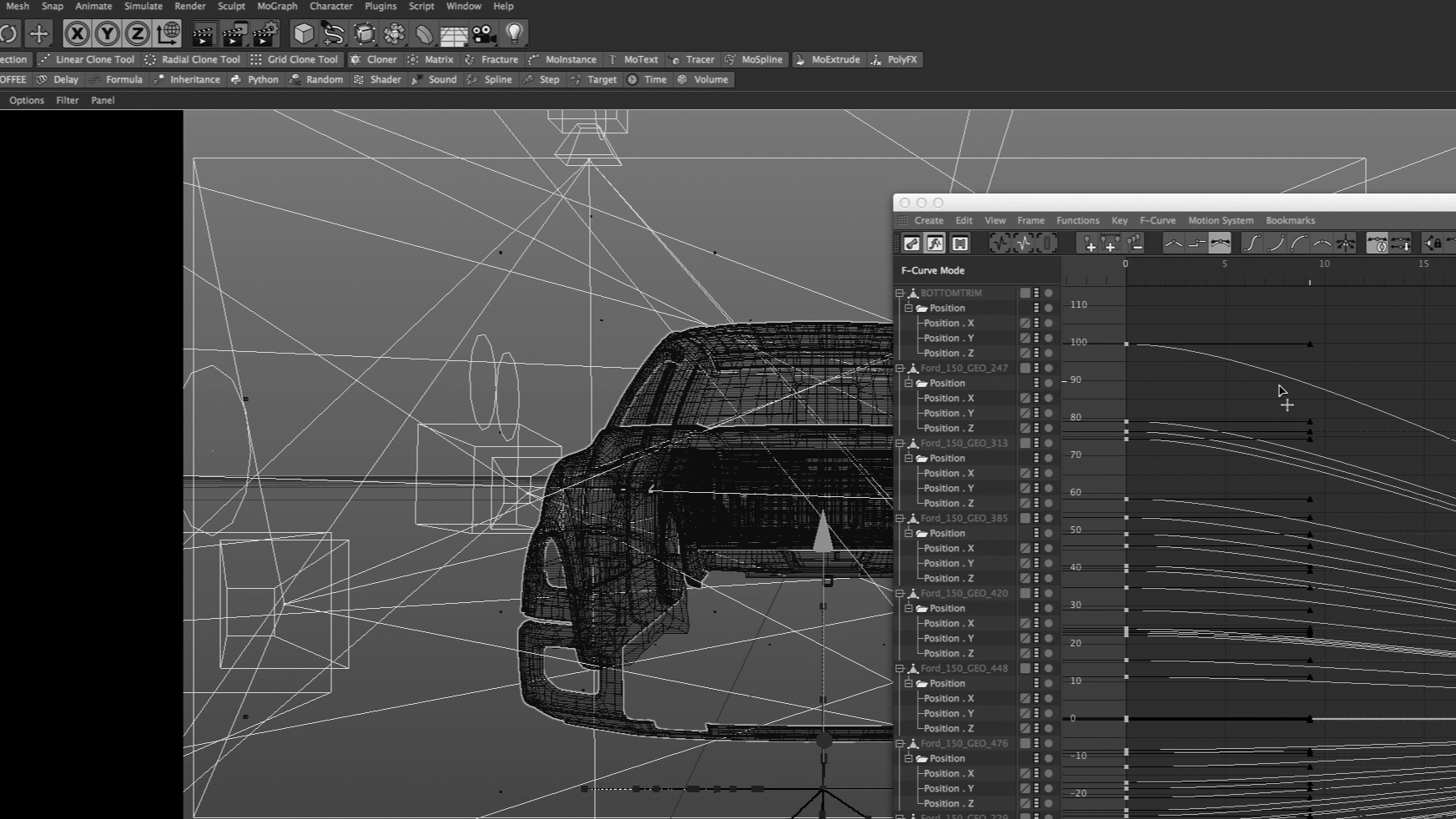The image size is (1456, 819).
Task: Select the Move tool icon
Action: (x=38, y=33)
